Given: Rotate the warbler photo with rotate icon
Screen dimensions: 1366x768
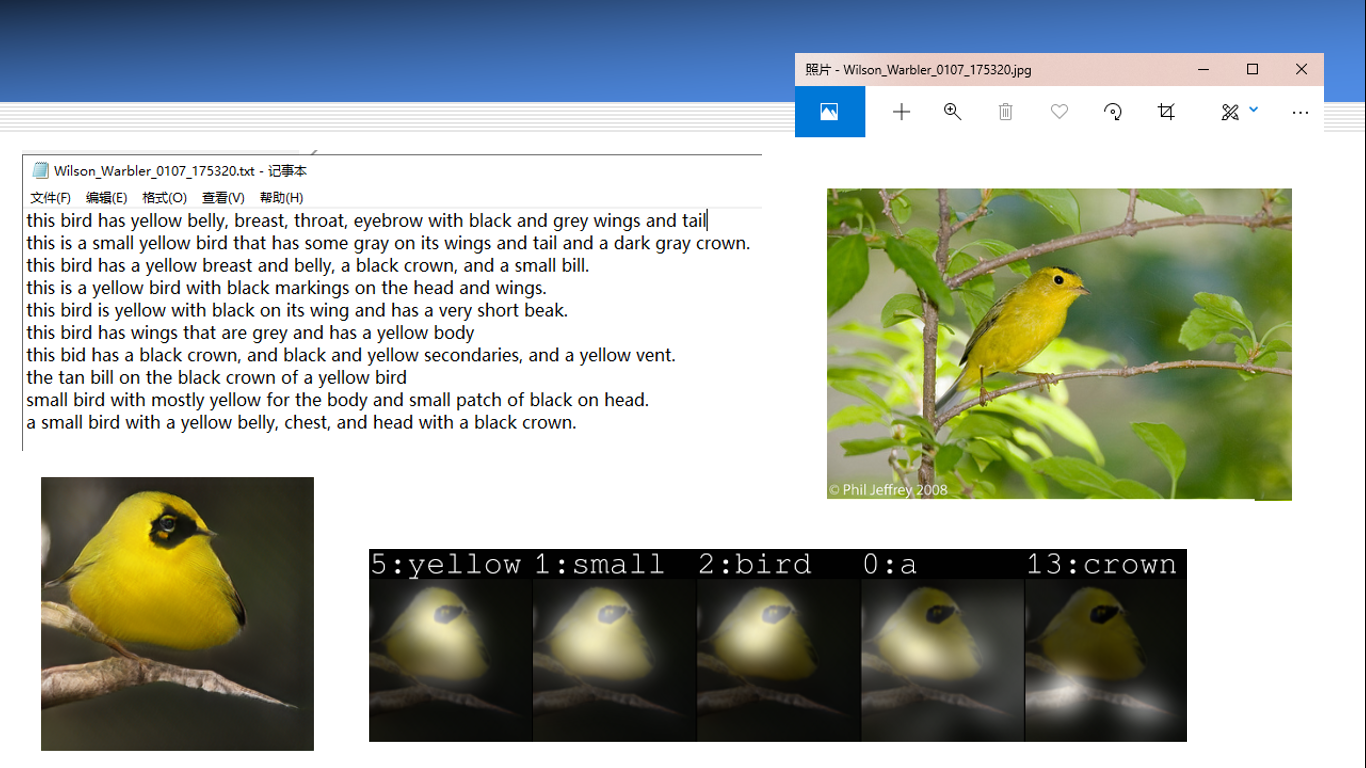Looking at the screenshot, I should tap(1112, 111).
